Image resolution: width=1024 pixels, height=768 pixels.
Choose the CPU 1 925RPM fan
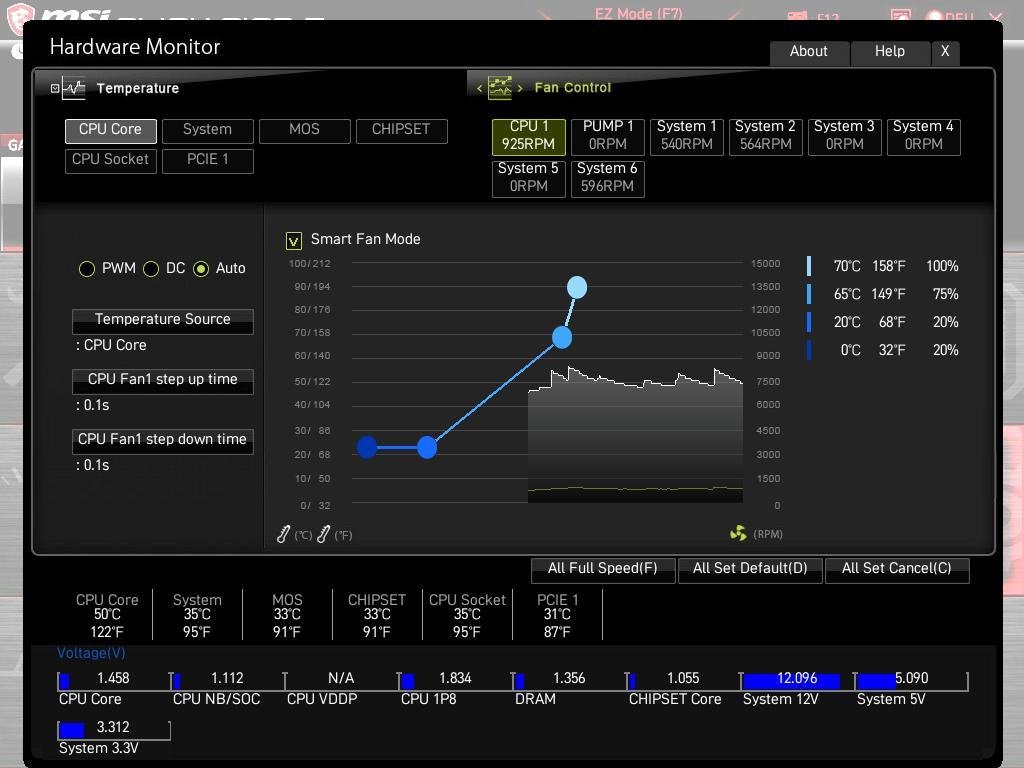pyautogui.click(x=529, y=136)
